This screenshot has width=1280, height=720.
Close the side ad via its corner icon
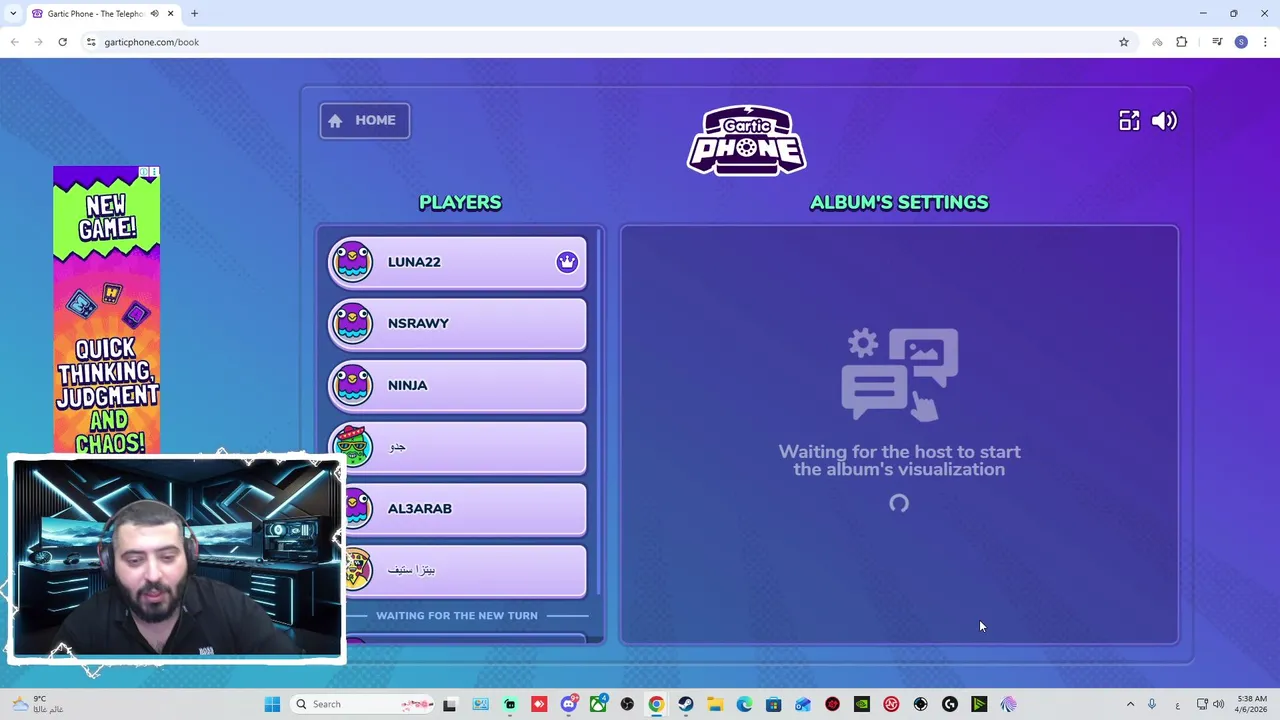154,173
